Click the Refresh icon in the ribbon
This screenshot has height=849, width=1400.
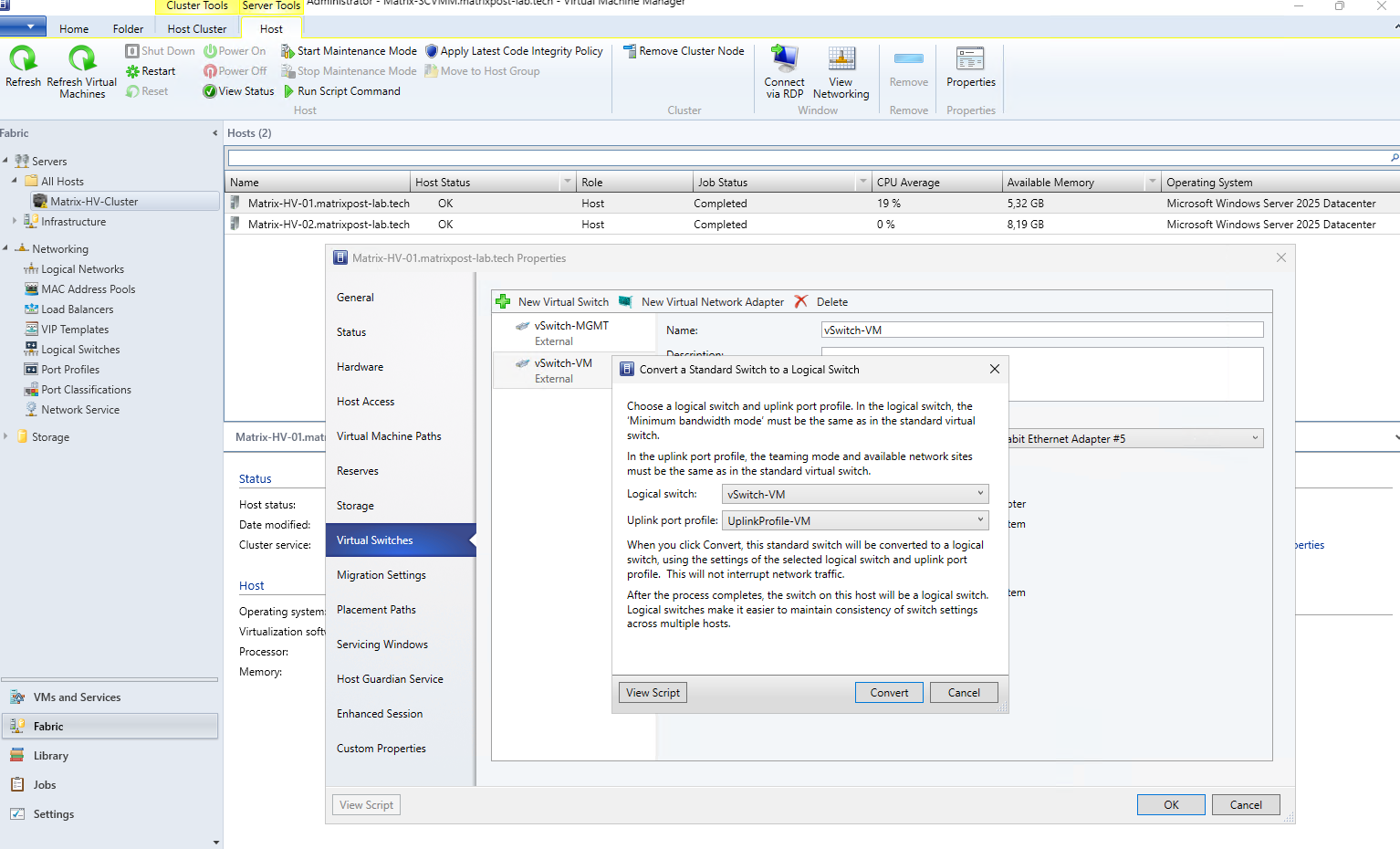[23, 67]
